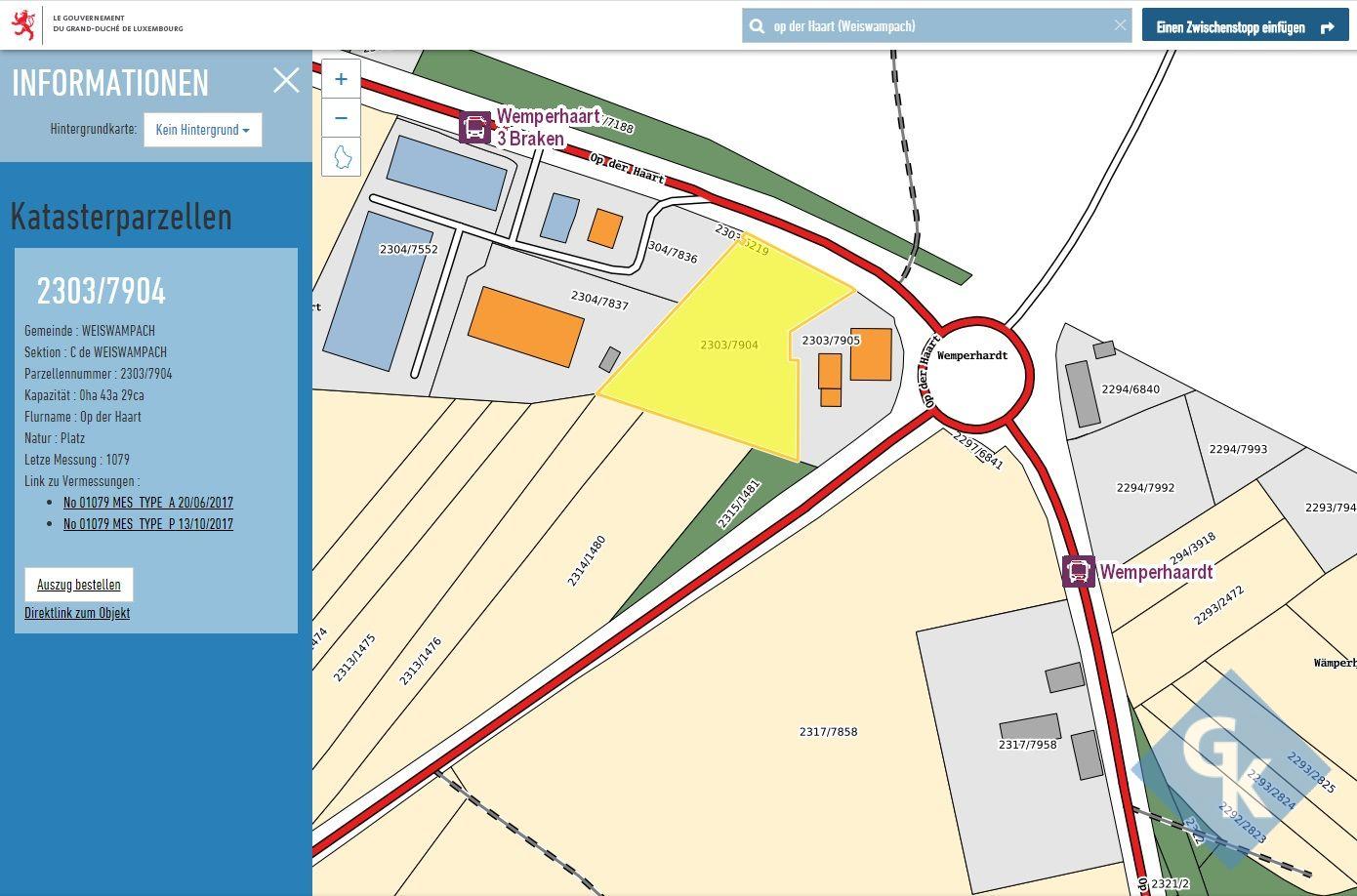Click the search input field
This screenshot has width=1357, height=896.
tap(937, 26)
